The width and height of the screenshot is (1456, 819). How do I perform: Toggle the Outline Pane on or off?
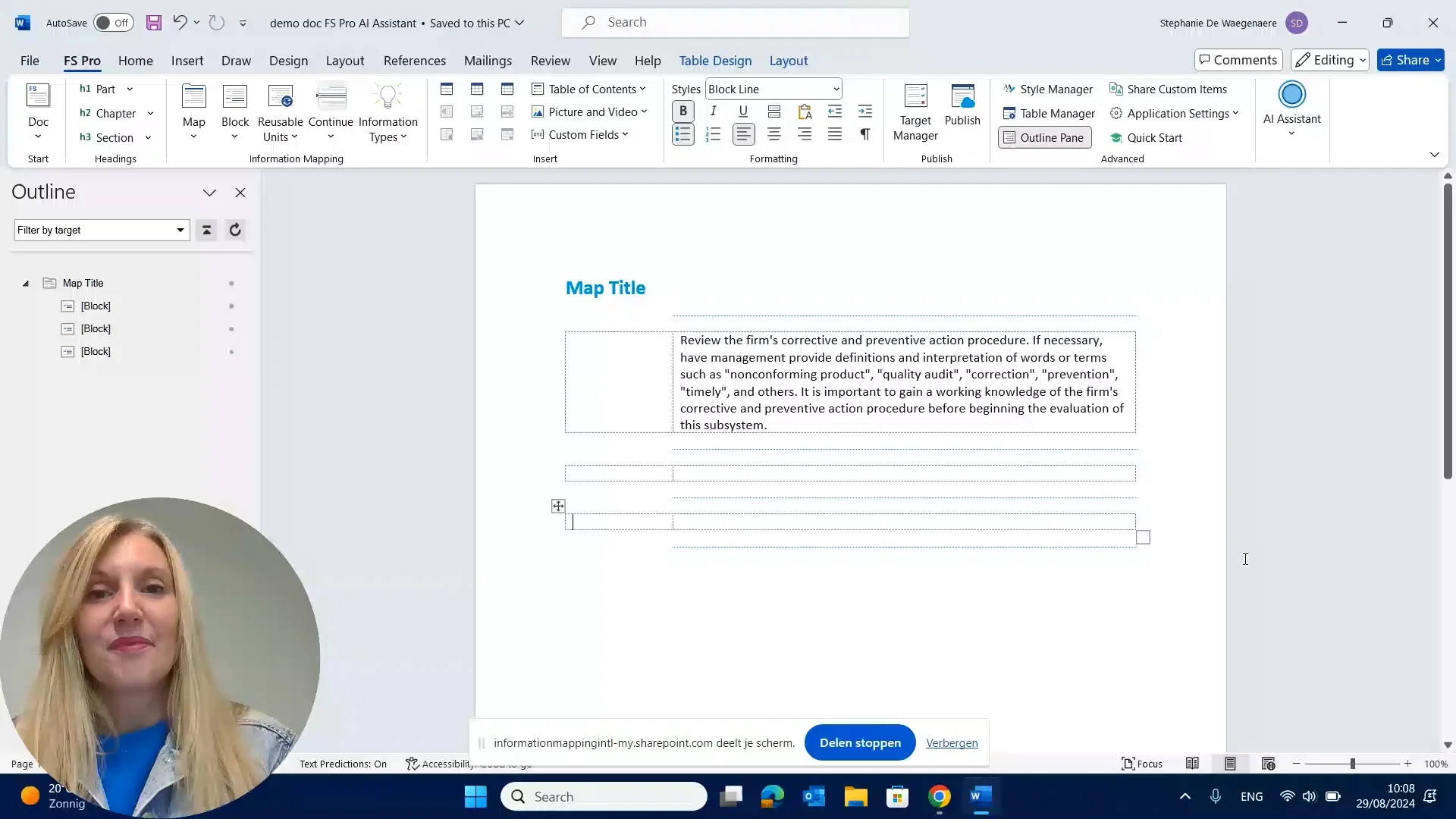1044,137
